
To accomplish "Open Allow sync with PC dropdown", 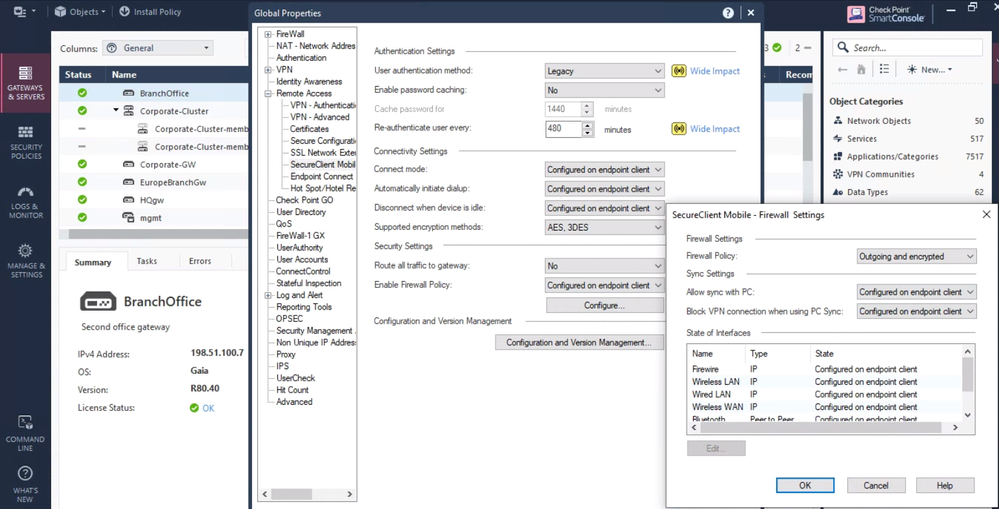I will [x=916, y=292].
